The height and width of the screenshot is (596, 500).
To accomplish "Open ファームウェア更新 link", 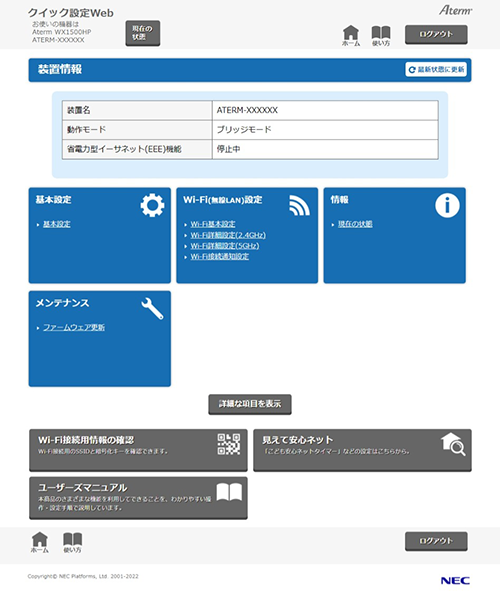I will click(x=74, y=327).
